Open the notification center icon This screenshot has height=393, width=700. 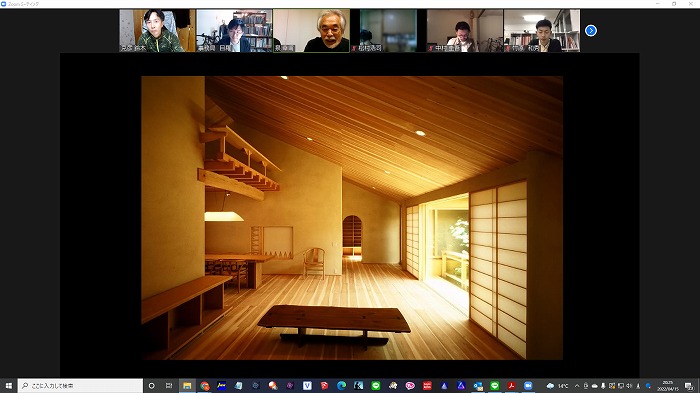pos(689,386)
